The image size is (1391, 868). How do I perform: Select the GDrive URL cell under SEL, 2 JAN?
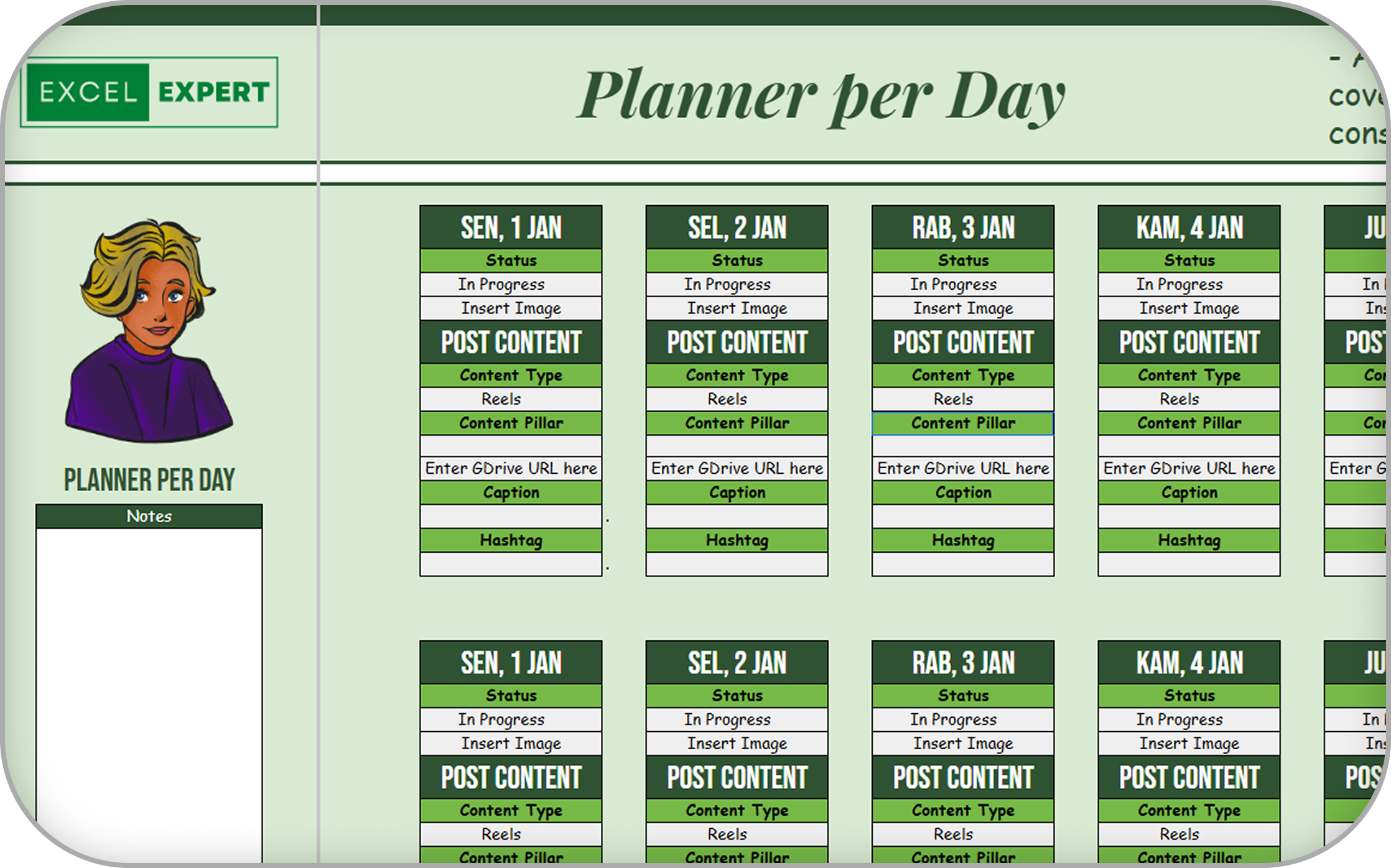(737, 468)
